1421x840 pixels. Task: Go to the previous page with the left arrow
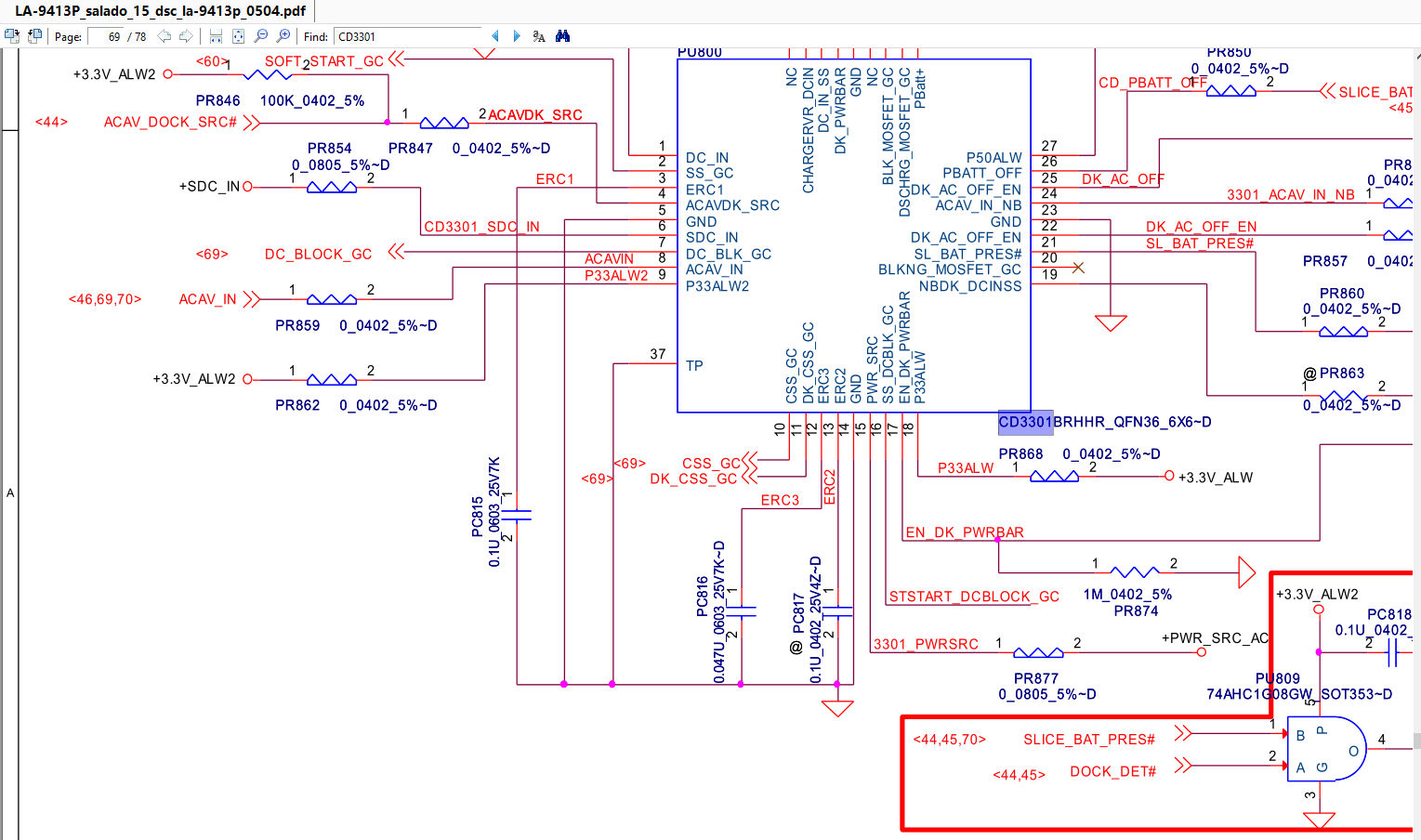tap(164, 36)
